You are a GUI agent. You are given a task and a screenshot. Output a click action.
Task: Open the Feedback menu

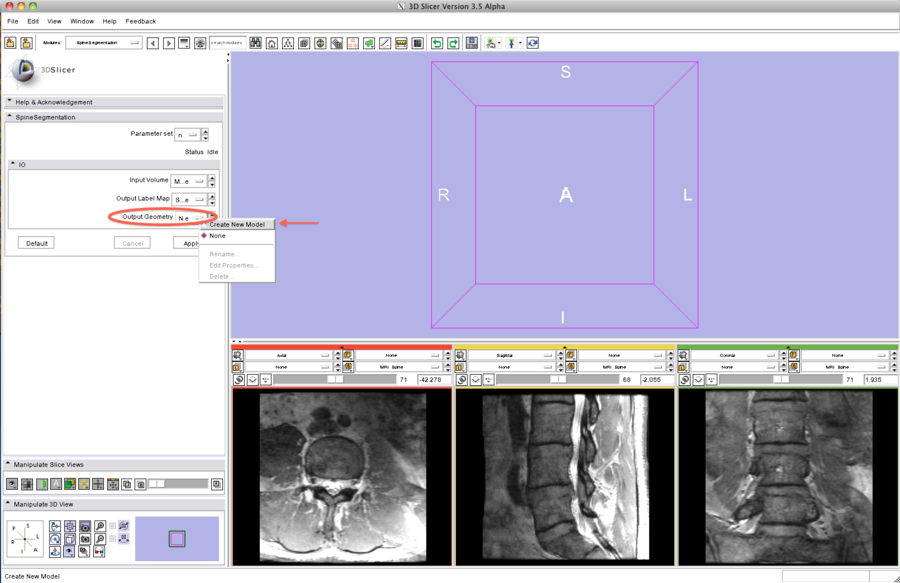140,21
